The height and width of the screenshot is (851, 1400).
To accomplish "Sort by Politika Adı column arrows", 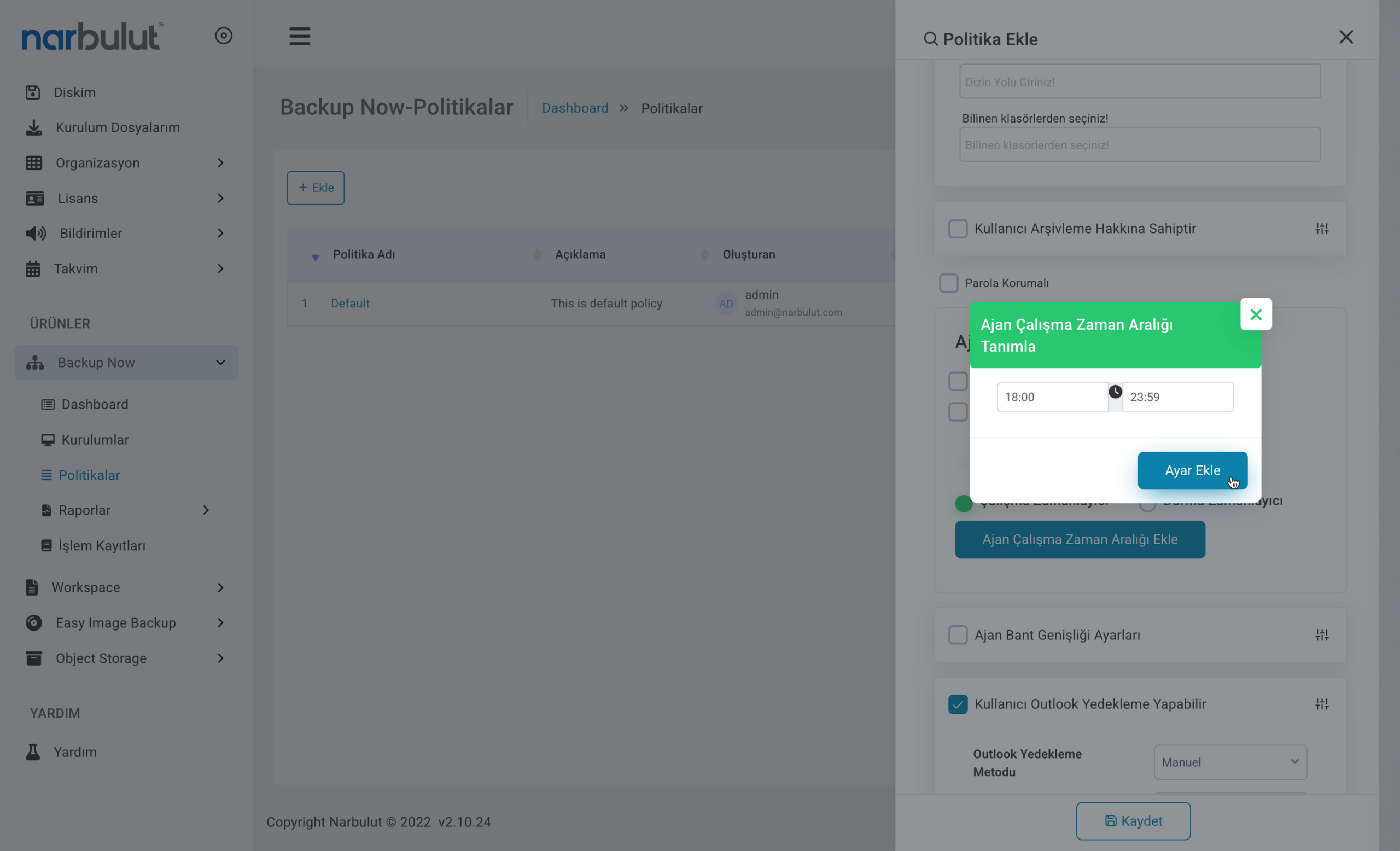I will [537, 254].
